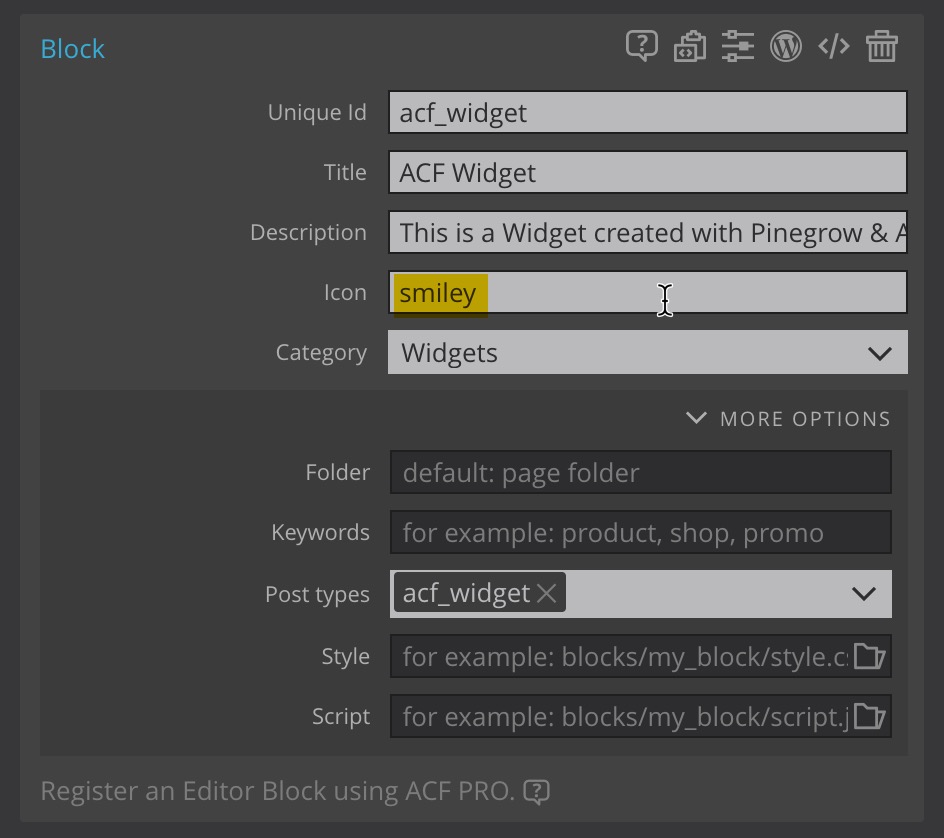The height and width of the screenshot is (838, 944).
Task: Click the Keywords input field
Action: (641, 533)
